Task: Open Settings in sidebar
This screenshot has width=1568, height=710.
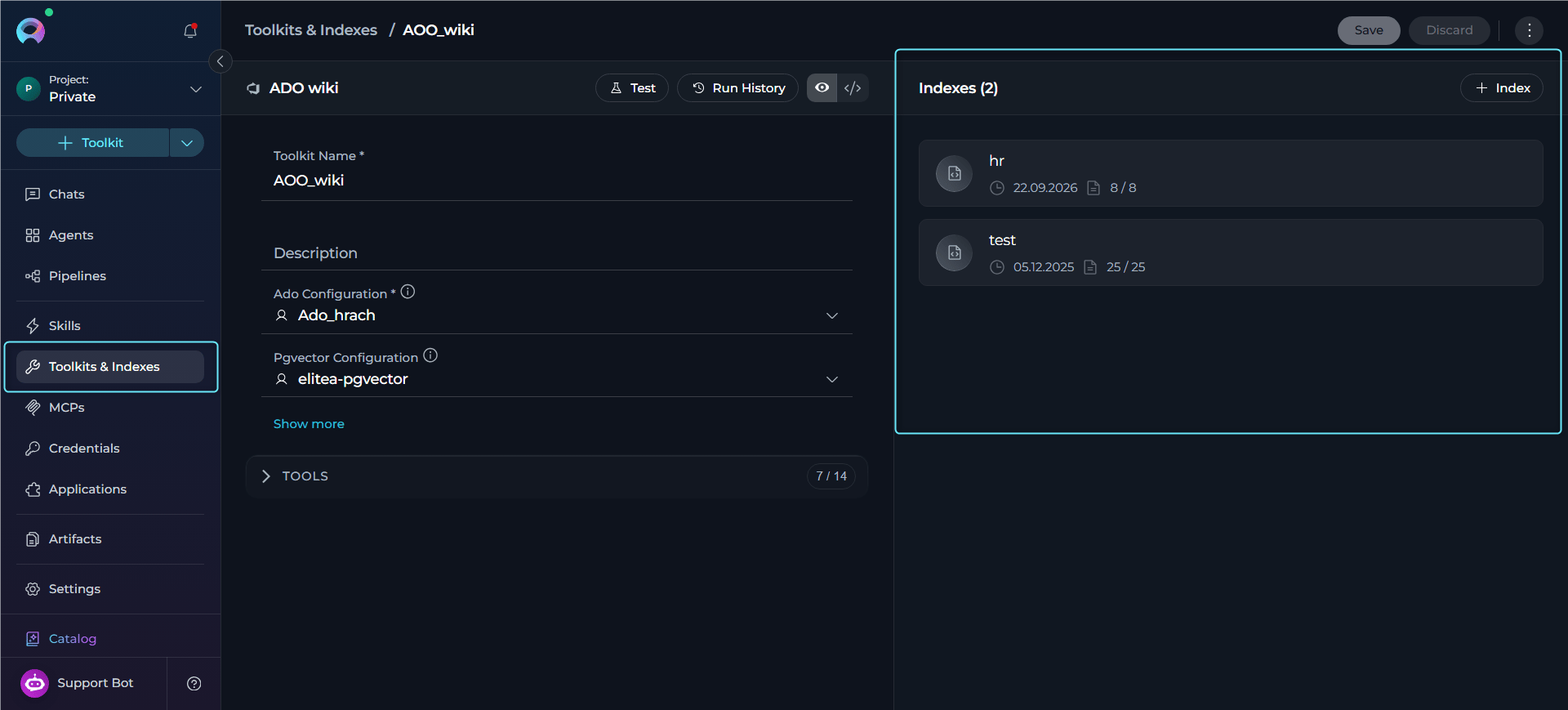Action: (110, 589)
